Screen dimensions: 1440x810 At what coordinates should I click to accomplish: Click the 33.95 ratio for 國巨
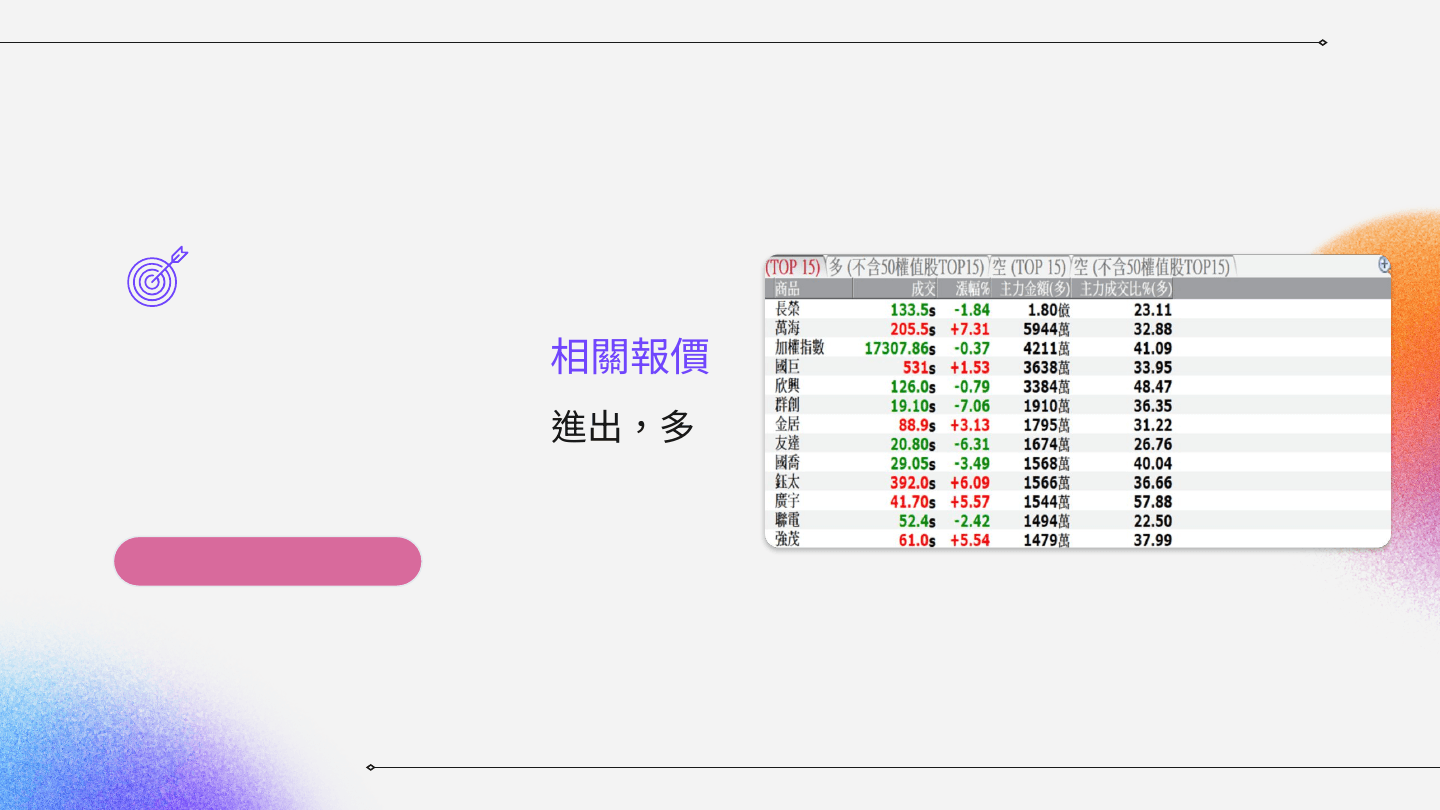1152,367
